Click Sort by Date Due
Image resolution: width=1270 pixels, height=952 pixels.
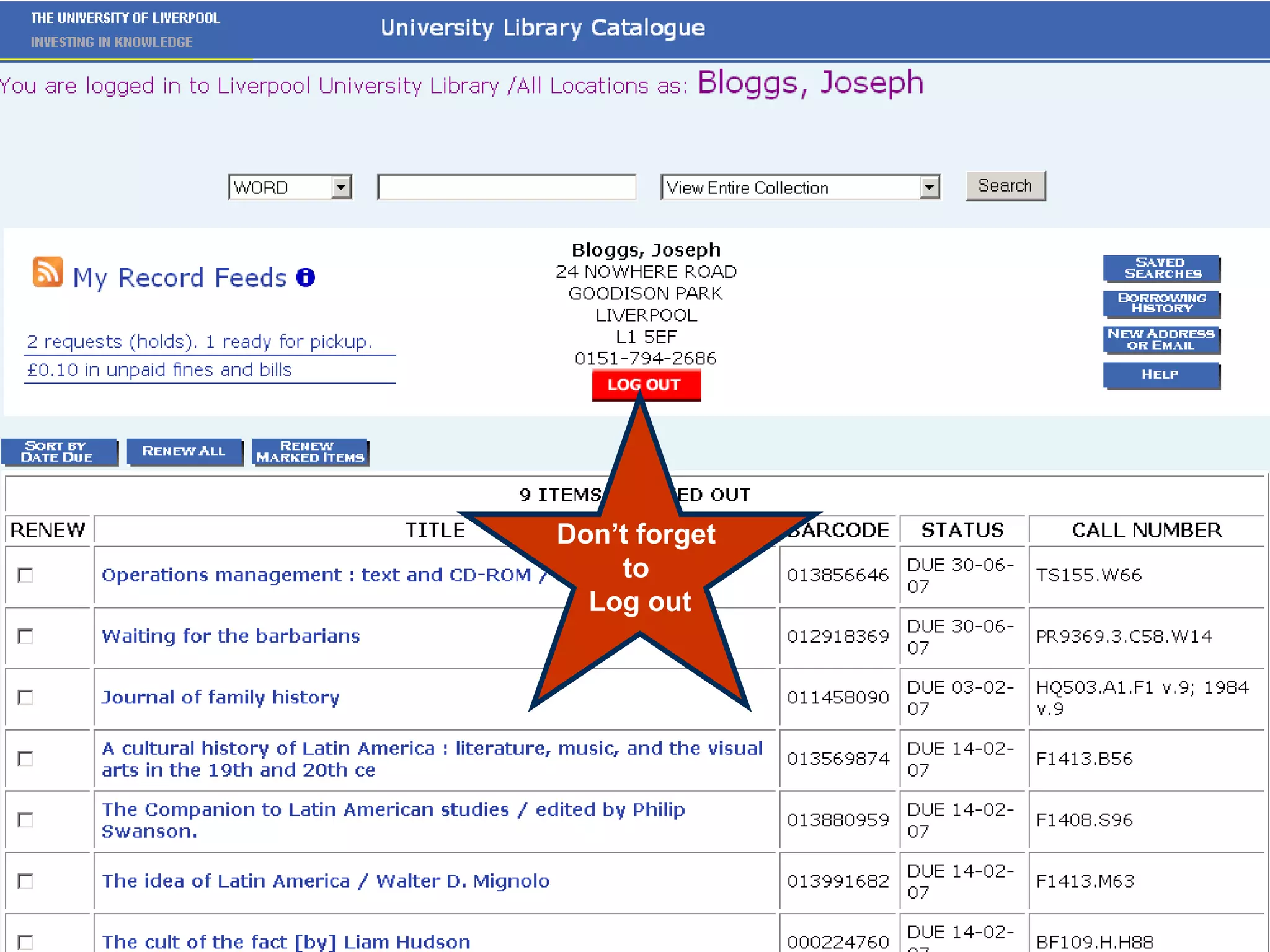point(59,452)
